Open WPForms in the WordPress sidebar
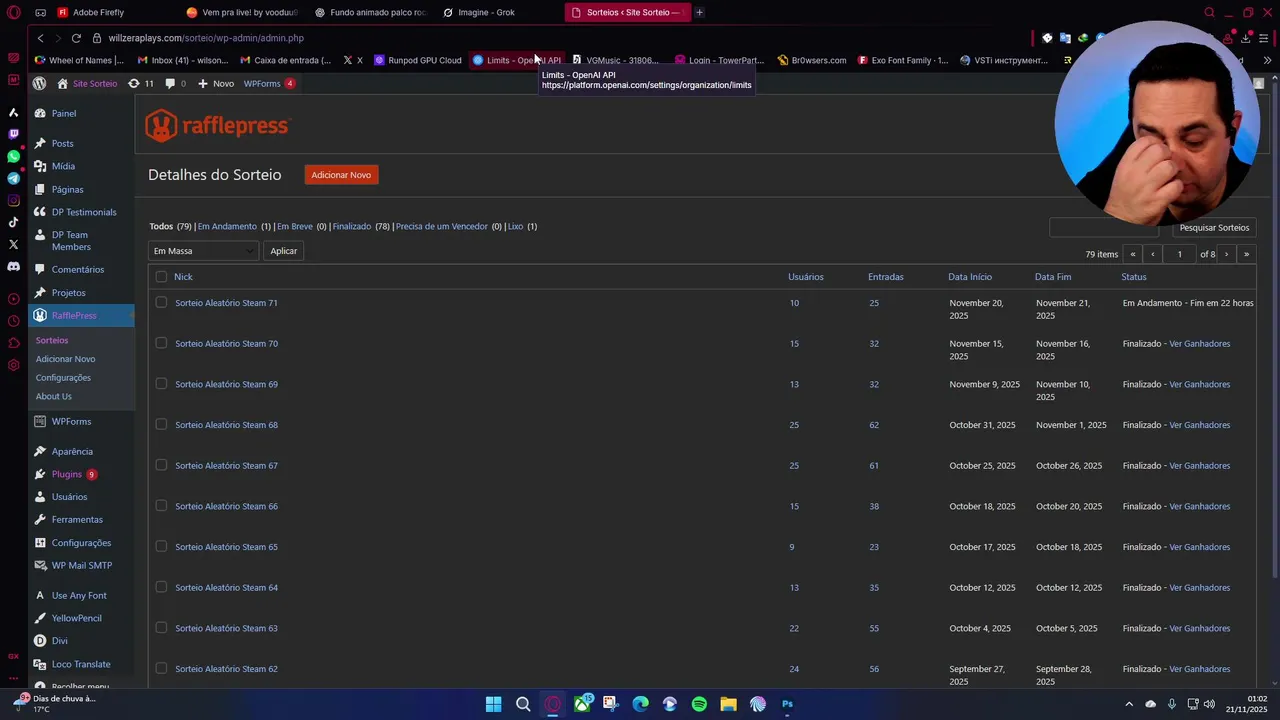Image resolution: width=1280 pixels, height=720 pixels. click(71, 422)
